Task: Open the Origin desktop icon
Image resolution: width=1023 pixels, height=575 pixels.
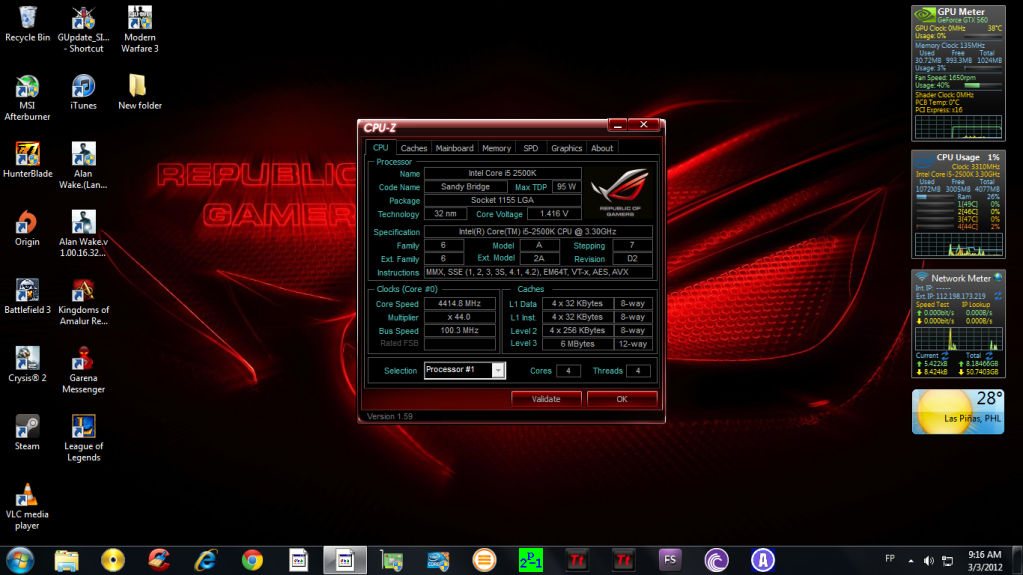Action: (27, 228)
